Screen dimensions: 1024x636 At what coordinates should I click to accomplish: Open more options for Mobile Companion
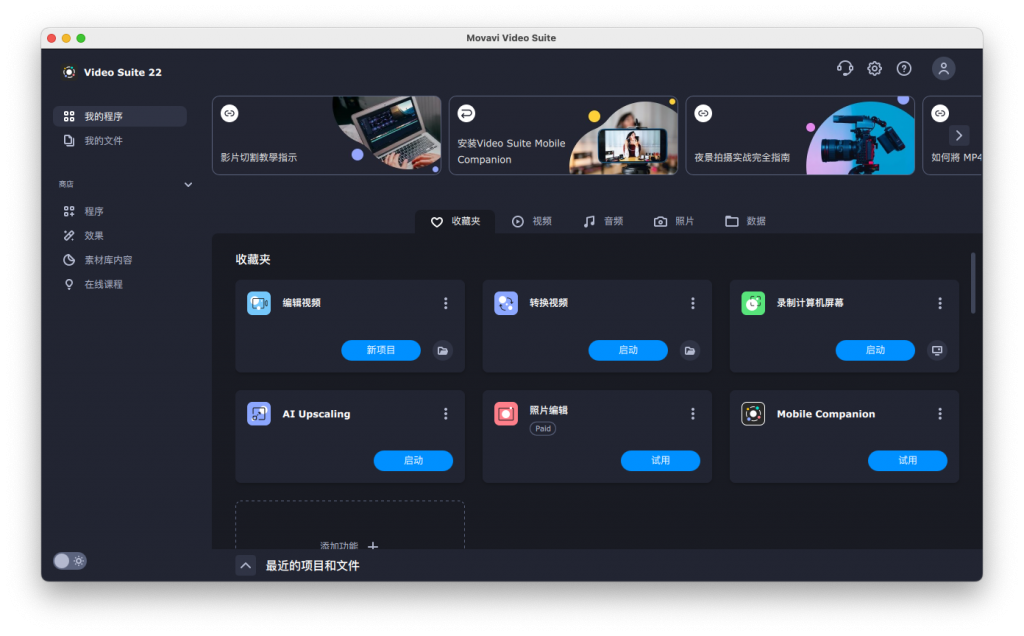point(940,414)
